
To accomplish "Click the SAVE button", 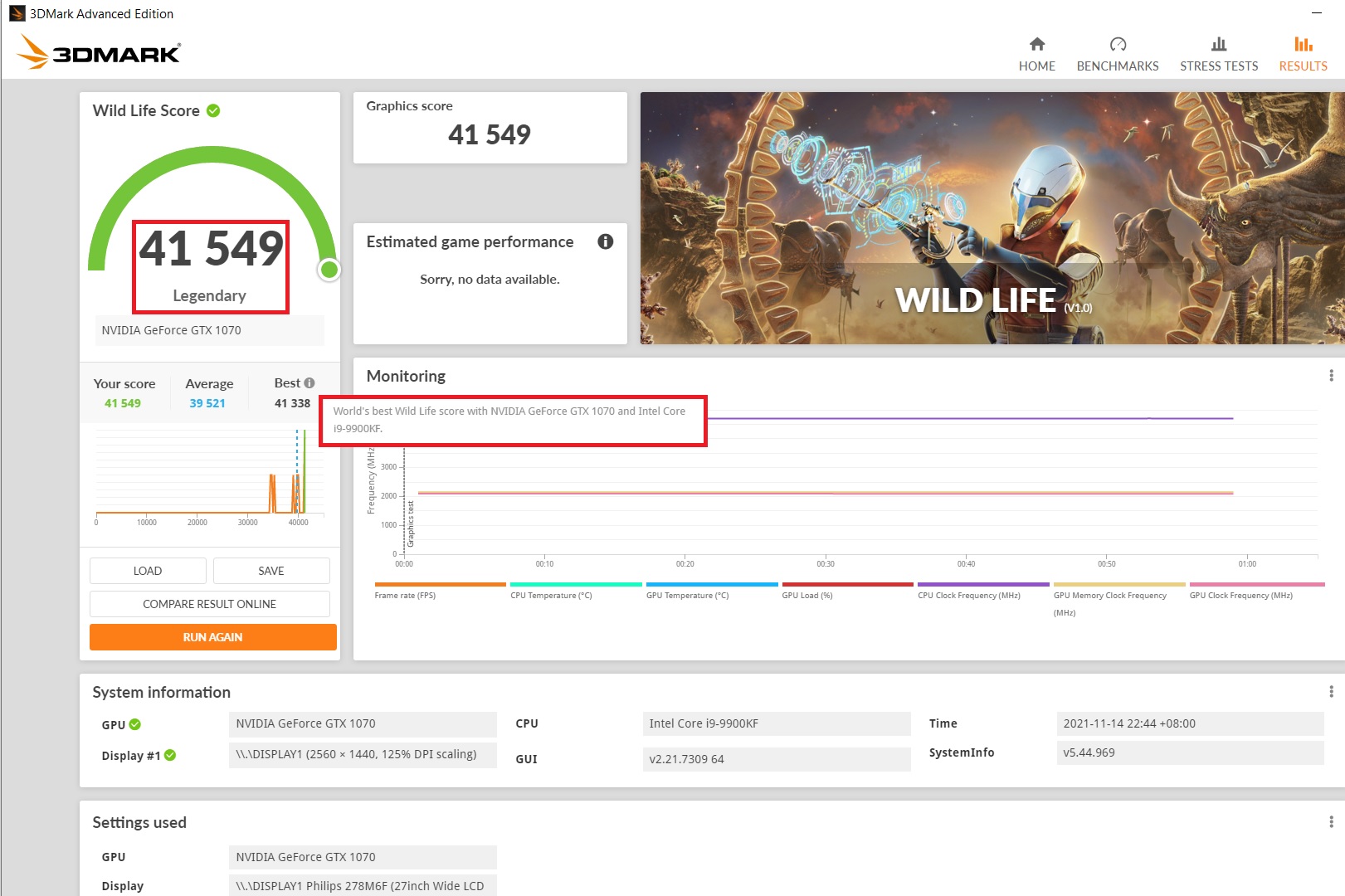I will click(x=271, y=571).
